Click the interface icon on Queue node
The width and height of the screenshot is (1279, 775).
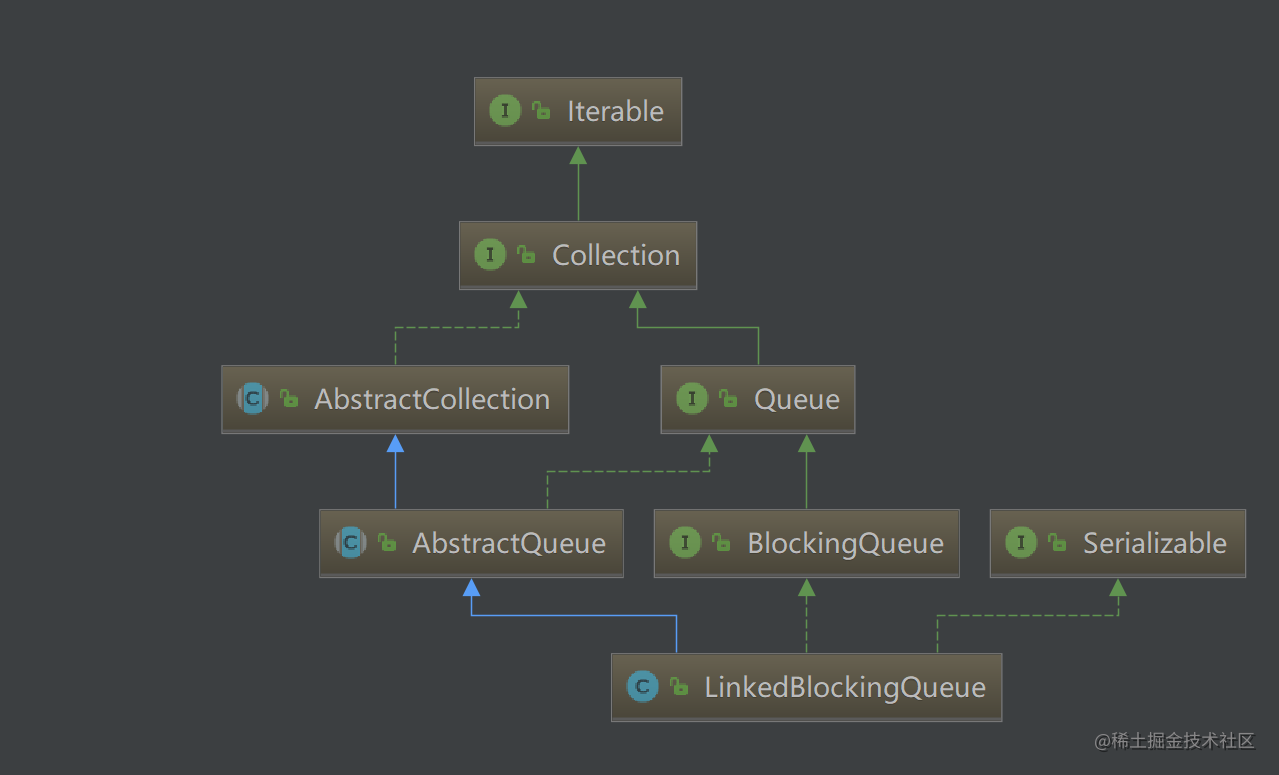pos(691,399)
